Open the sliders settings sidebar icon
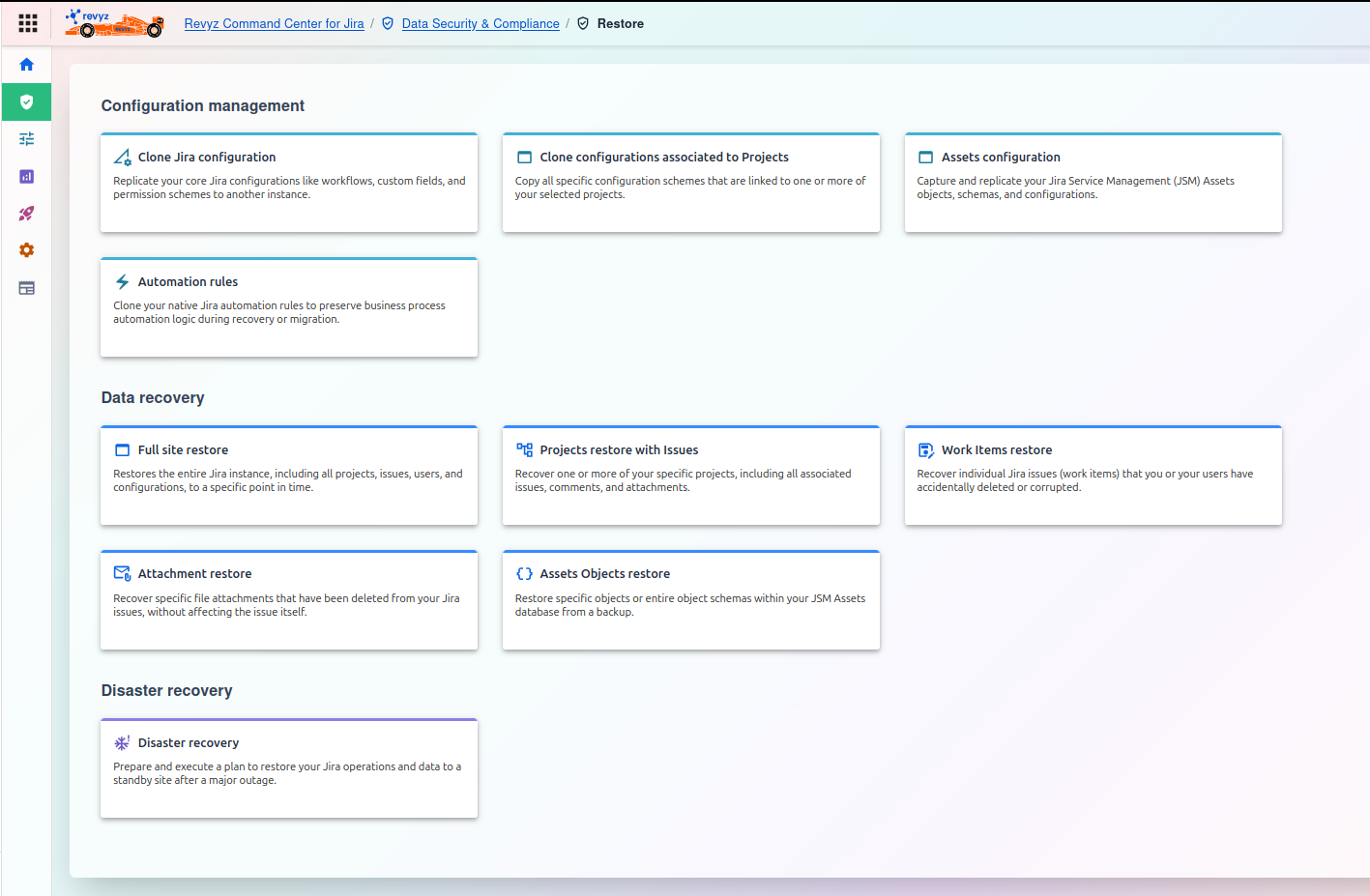1370x896 pixels. coord(27,139)
